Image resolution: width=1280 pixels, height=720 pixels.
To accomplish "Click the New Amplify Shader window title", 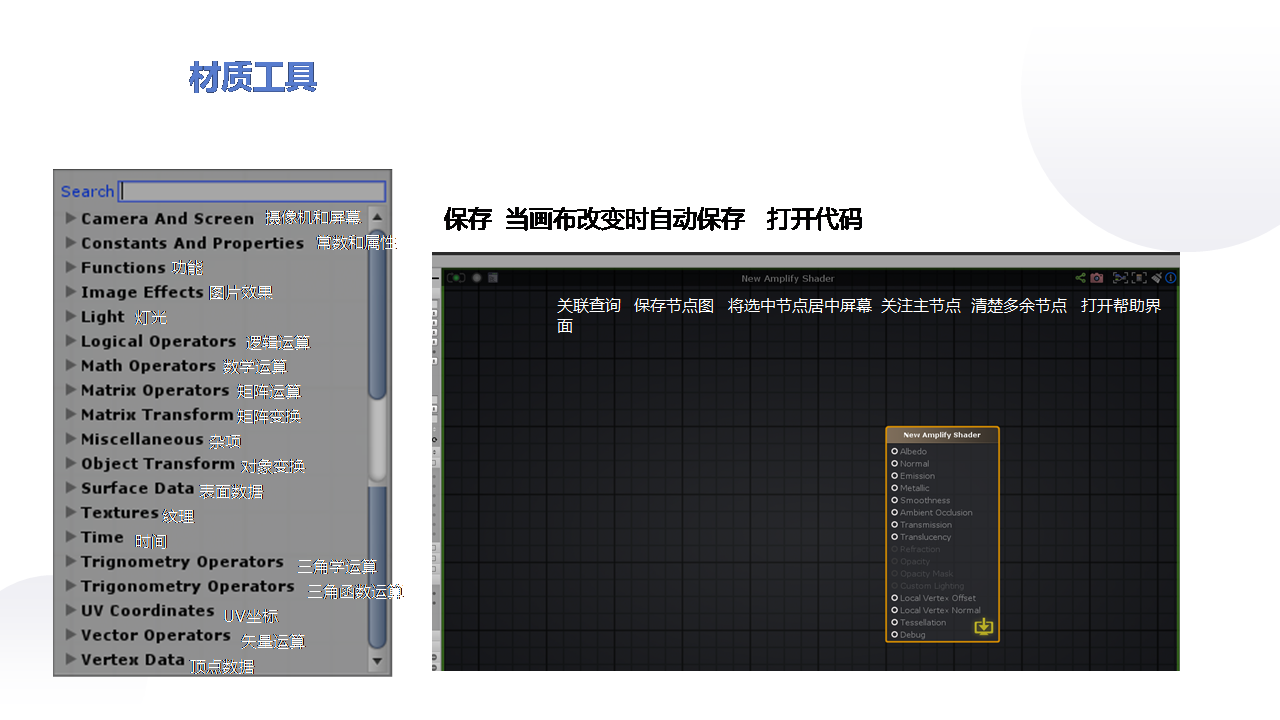I will click(x=788, y=278).
